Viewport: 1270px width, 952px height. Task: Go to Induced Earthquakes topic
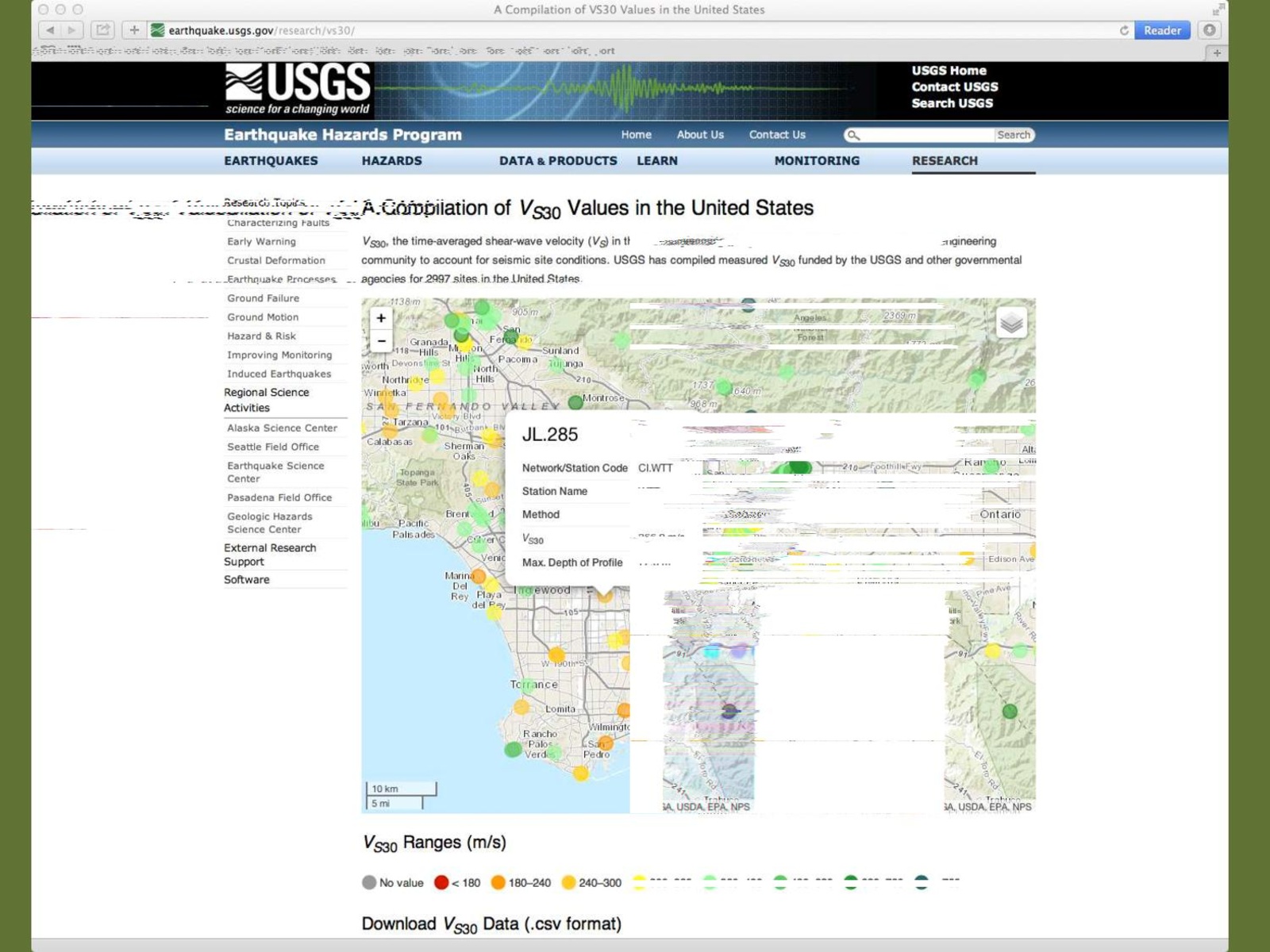(279, 374)
